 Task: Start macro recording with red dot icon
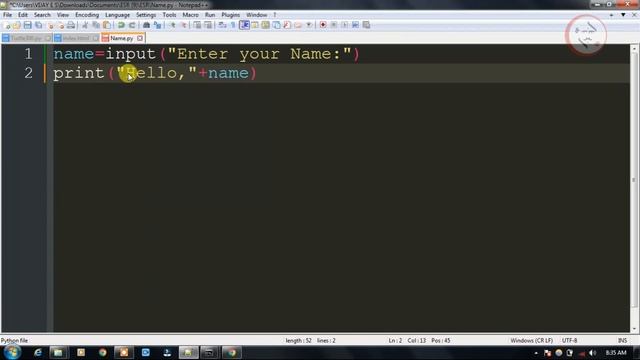[323, 25]
